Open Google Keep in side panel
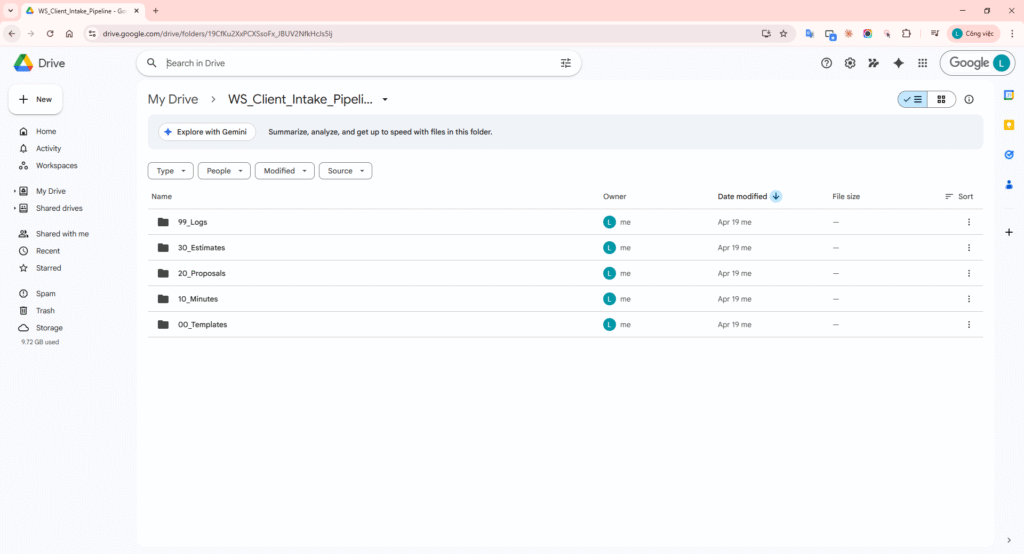1024x554 pixels. tap(1009, 124)
